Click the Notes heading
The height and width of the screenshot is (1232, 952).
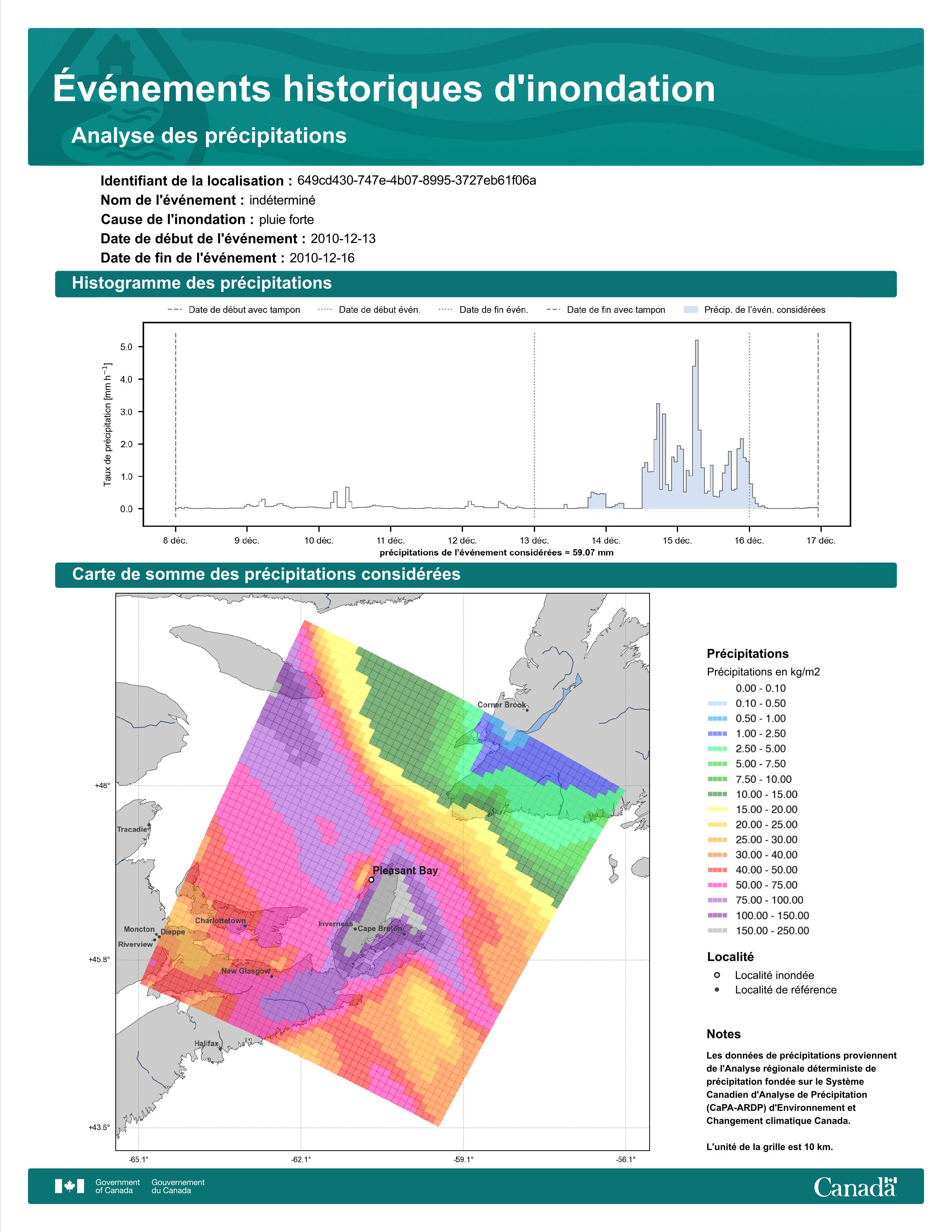point(724,1034)
